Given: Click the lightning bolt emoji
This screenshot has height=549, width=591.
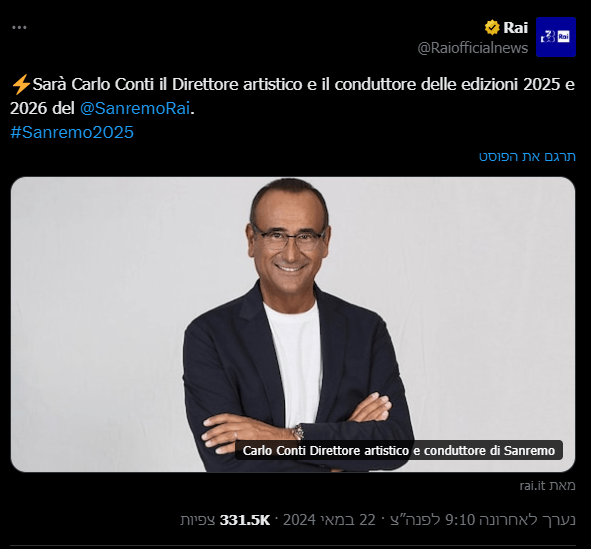Looking at the screenshot, I should click(21, 84).
